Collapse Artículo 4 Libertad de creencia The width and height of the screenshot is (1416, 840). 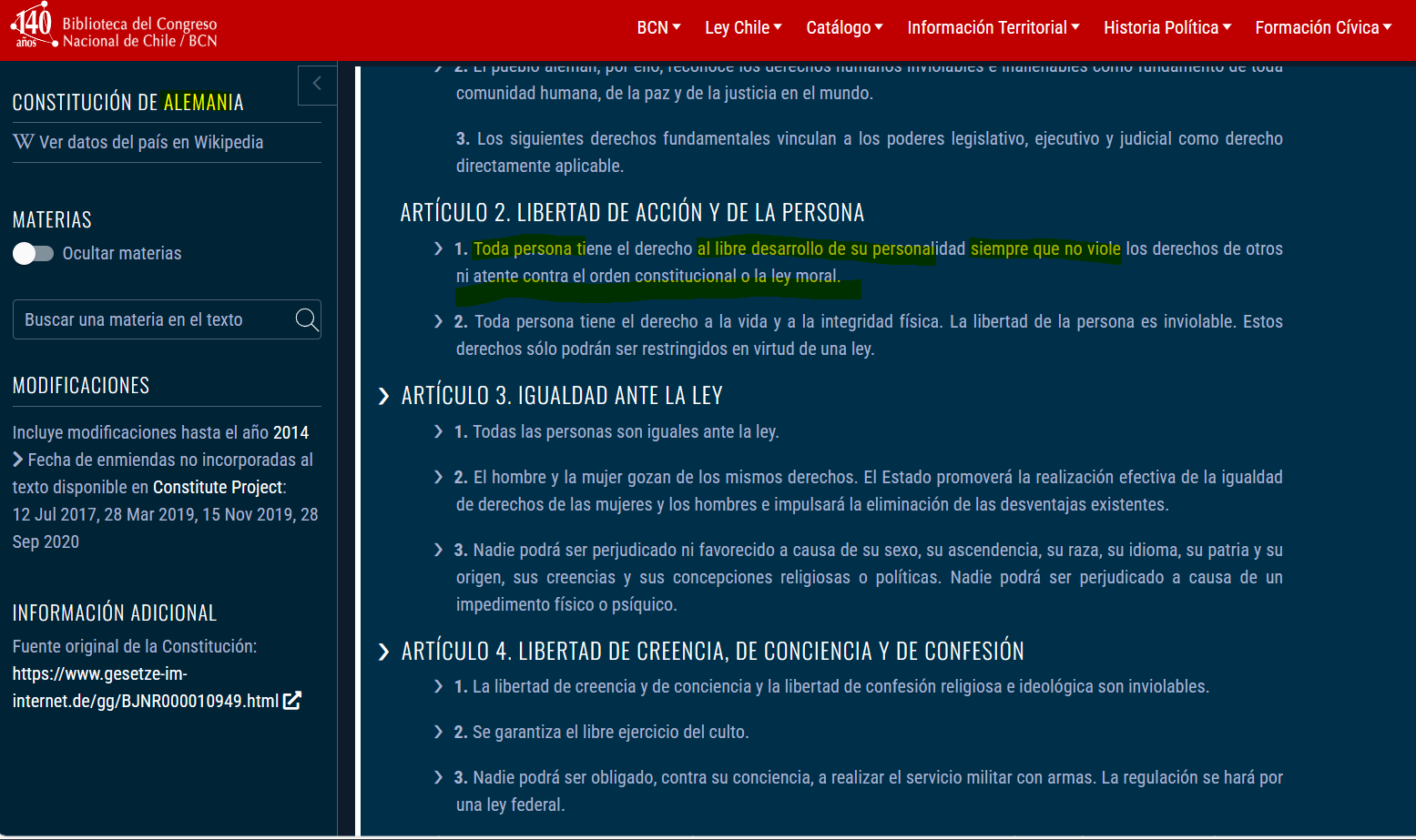pos(383,652)
